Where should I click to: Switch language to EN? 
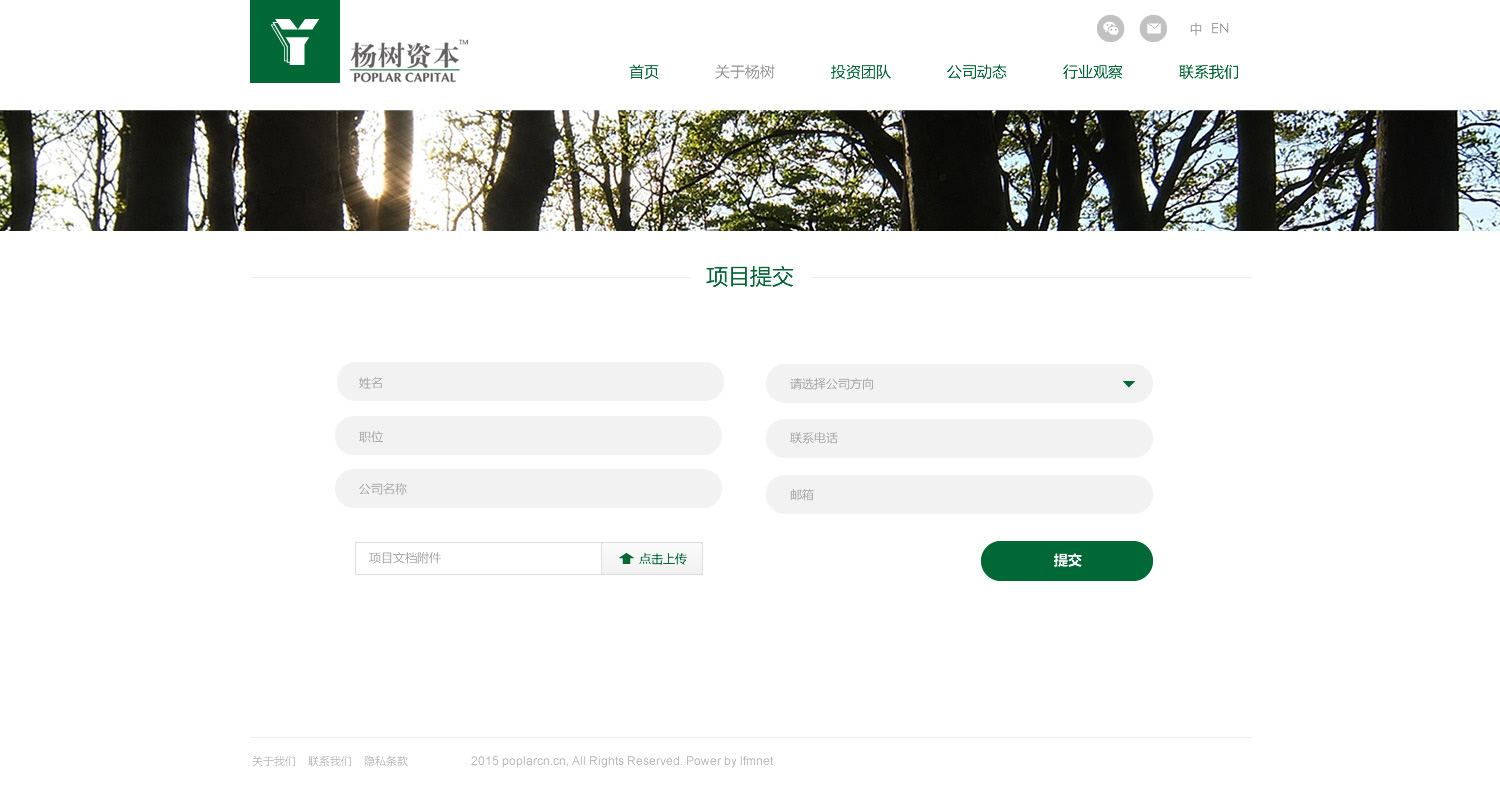coord(1220,29)
